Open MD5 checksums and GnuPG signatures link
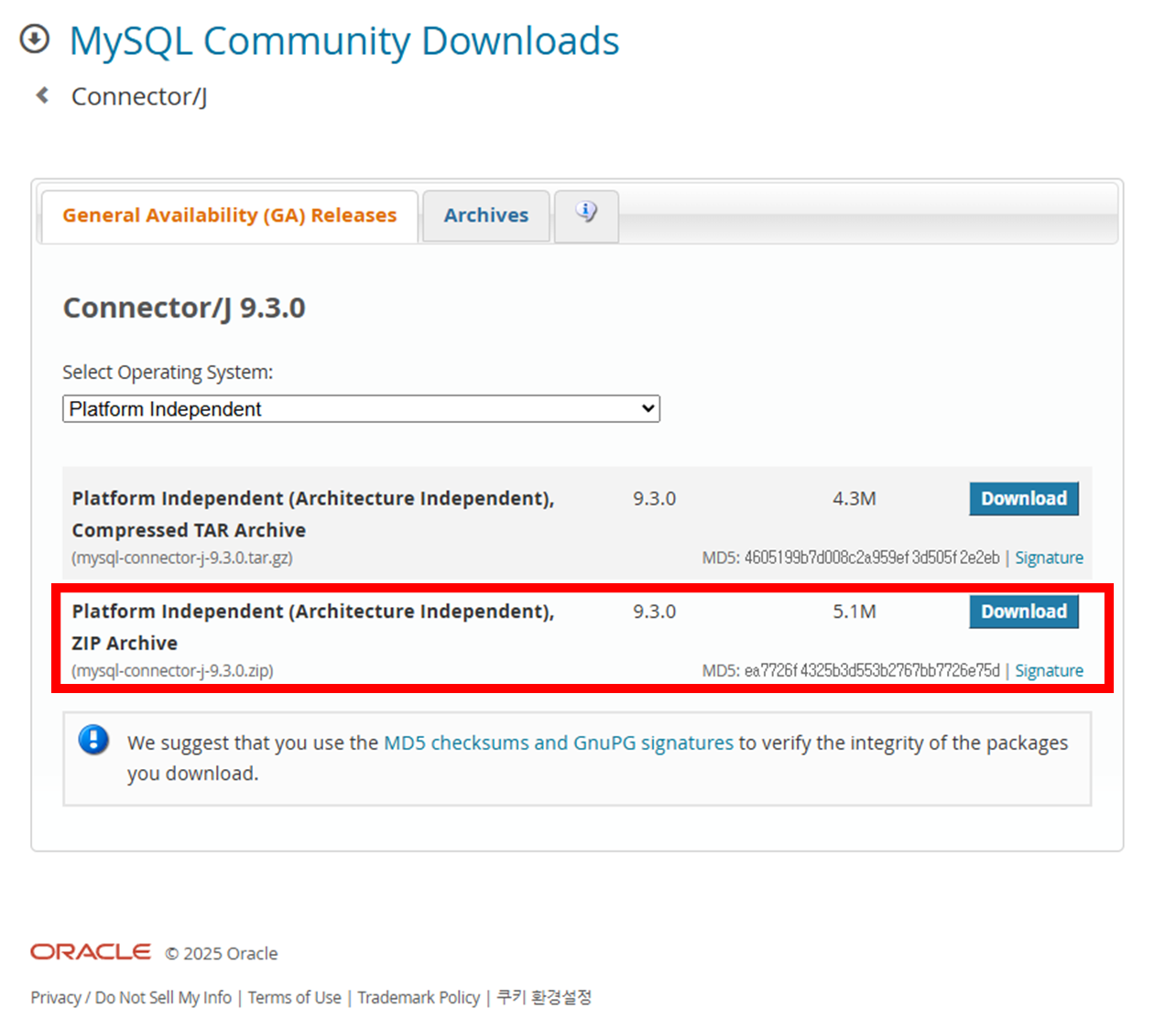The height and width of the screenshot is (1030, 1176). coord(559,743)
